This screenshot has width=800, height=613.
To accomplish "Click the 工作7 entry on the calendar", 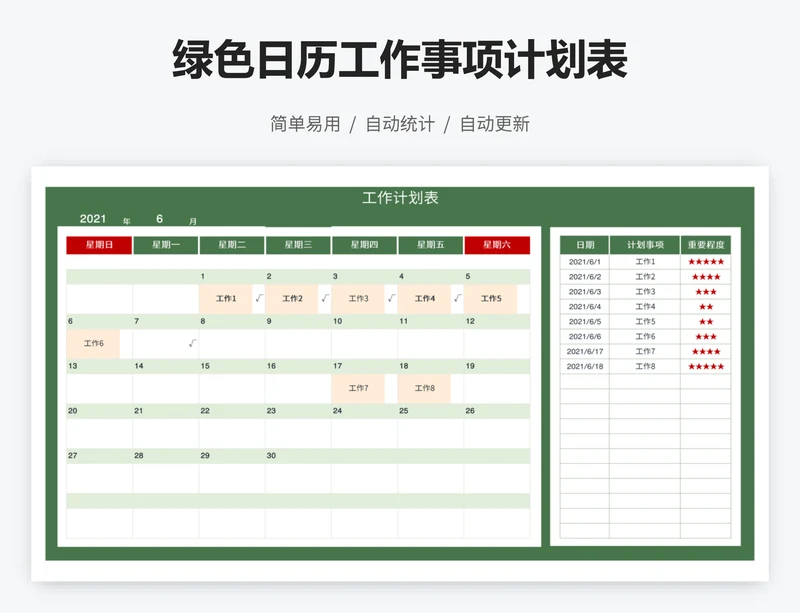I will pyautogui.click(x=358, y=388).
